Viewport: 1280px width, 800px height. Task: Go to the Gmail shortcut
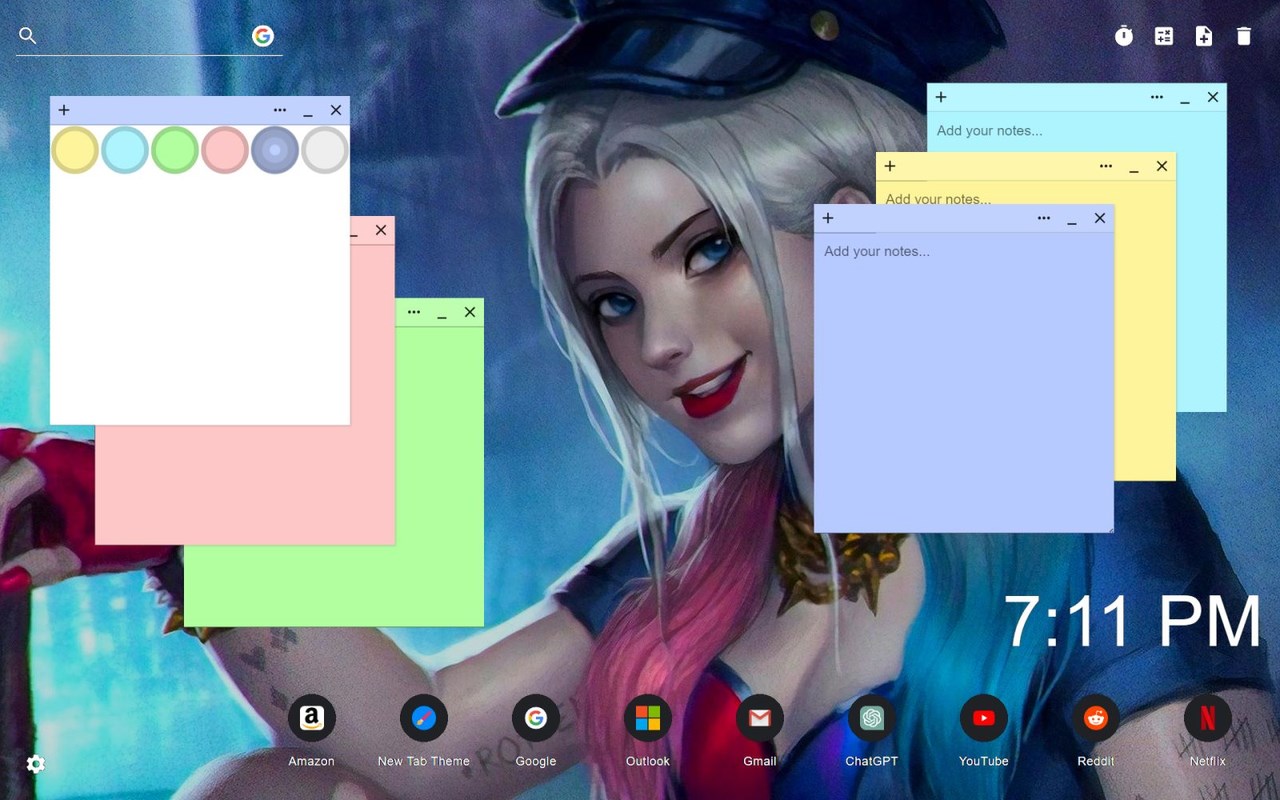(x=760, y=718)
